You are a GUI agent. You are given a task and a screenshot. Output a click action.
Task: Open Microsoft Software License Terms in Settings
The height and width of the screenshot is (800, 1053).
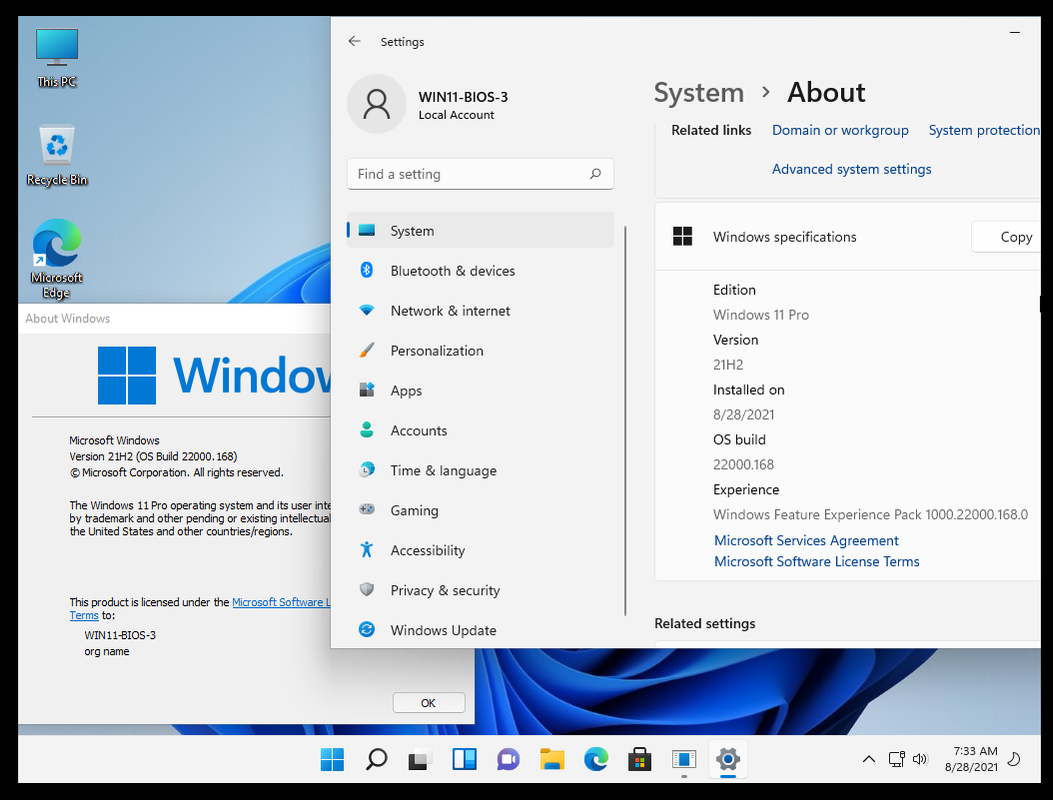817,562
